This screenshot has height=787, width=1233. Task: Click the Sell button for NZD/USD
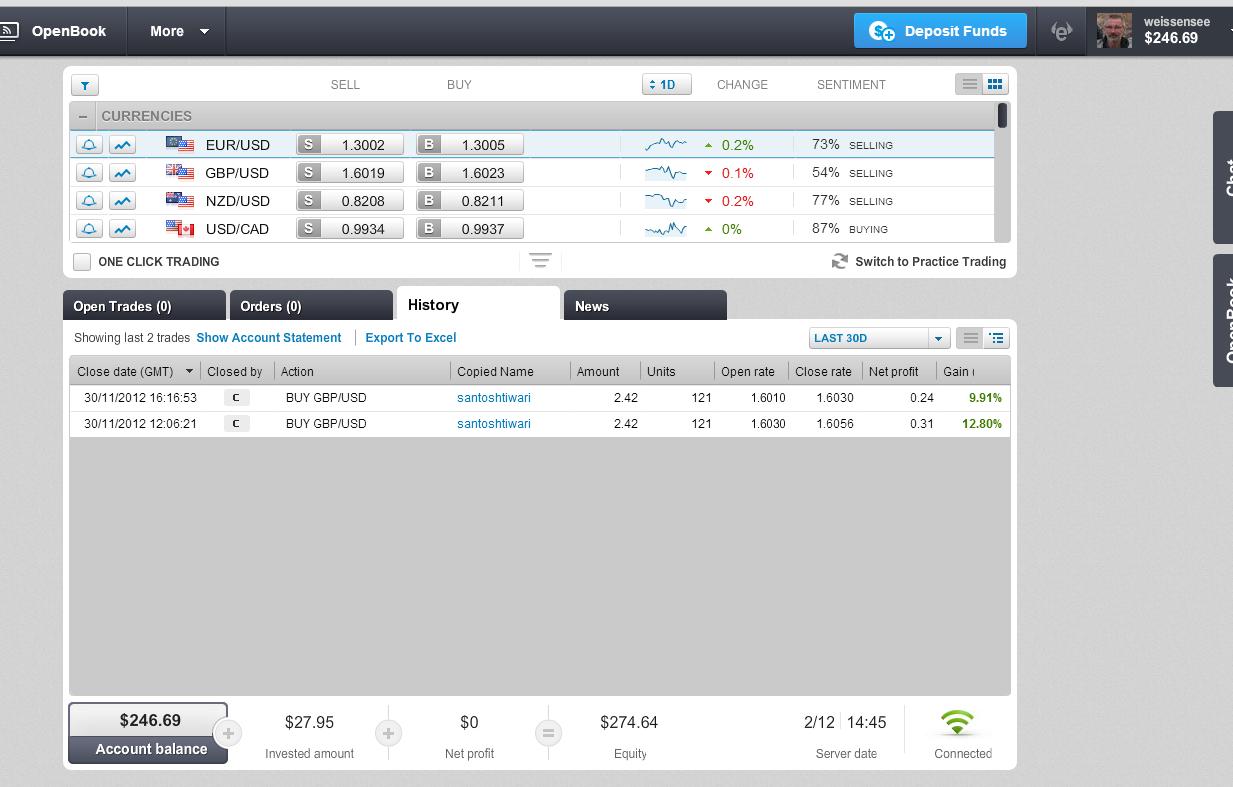click(x=350, y=201)
